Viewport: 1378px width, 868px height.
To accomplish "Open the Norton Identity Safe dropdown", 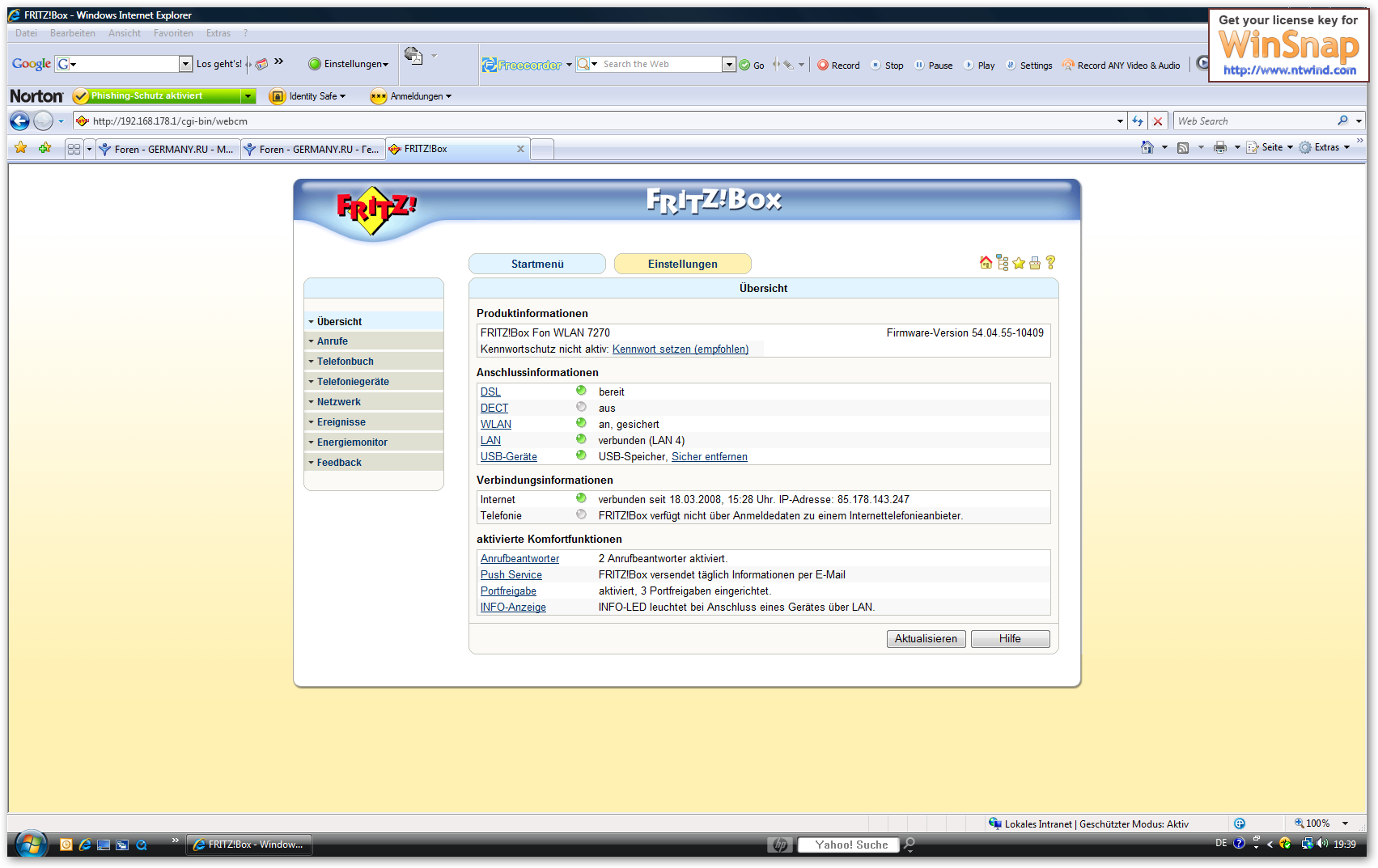I will pyautogui.click(x=316, y=96).
